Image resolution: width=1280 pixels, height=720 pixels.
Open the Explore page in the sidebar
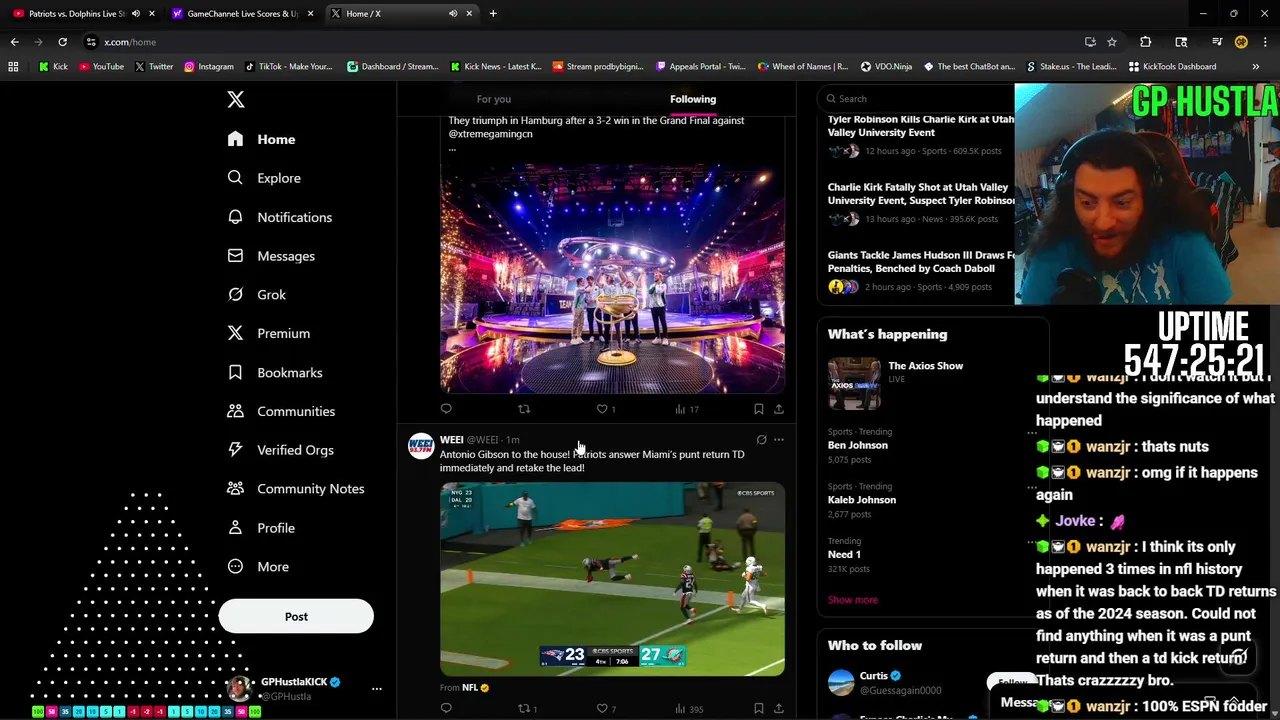(x=264, y=178)
